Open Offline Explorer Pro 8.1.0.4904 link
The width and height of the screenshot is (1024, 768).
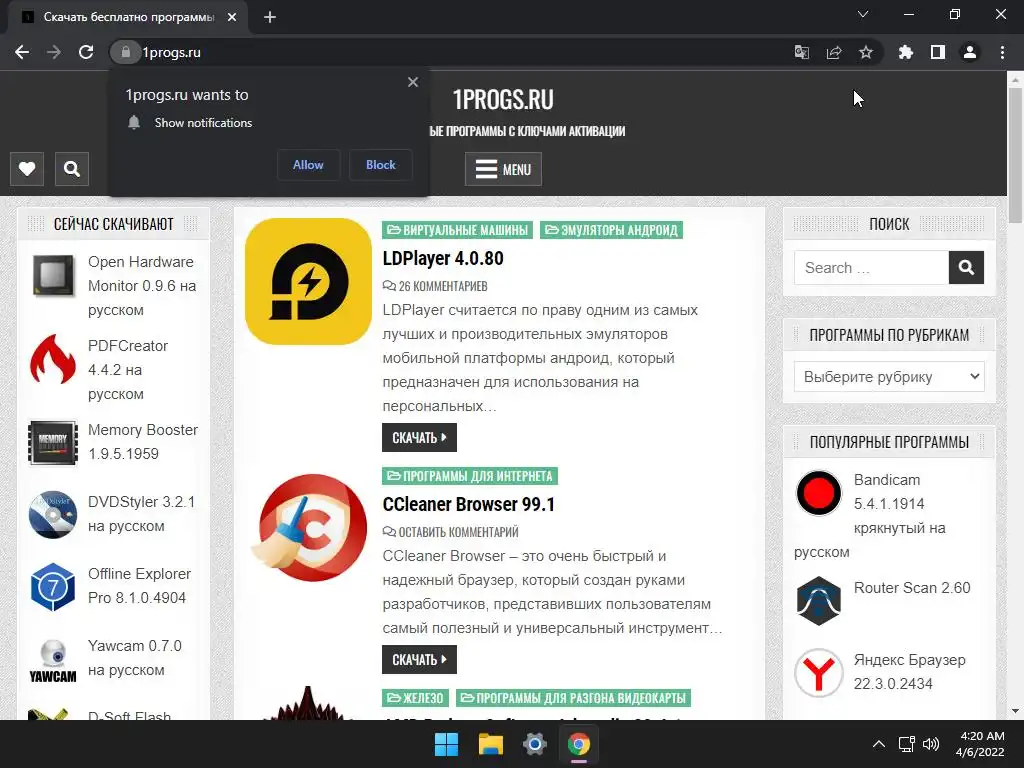coord(139,586)
